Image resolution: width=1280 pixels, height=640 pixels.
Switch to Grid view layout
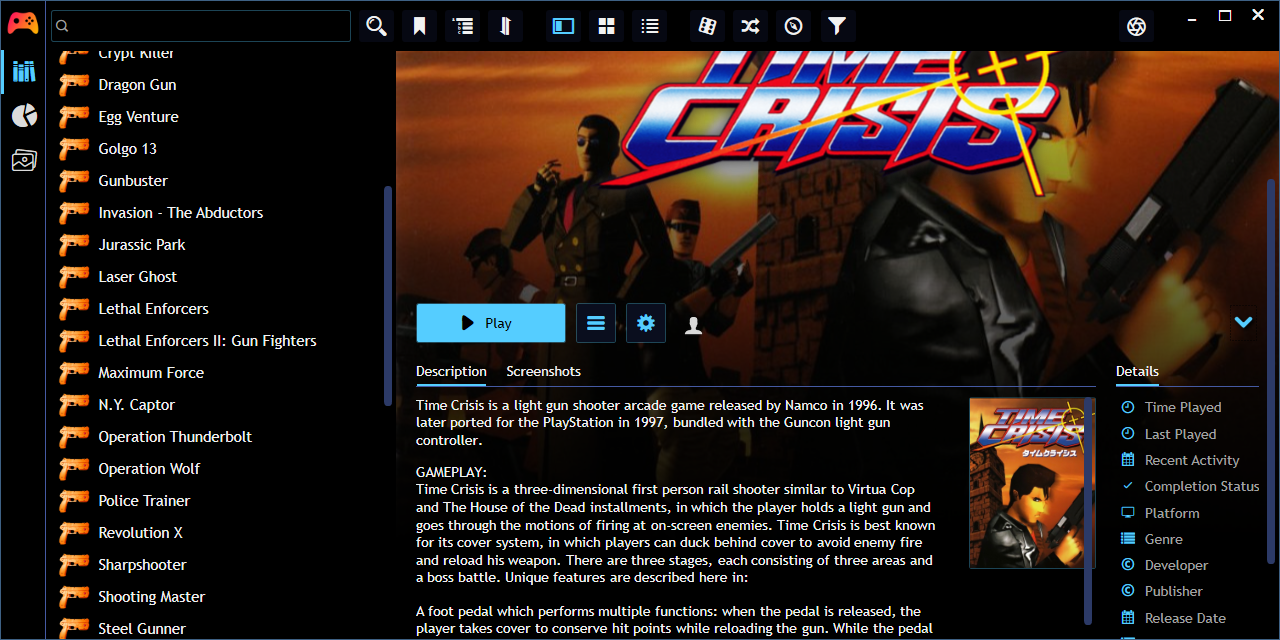point(607,26)
